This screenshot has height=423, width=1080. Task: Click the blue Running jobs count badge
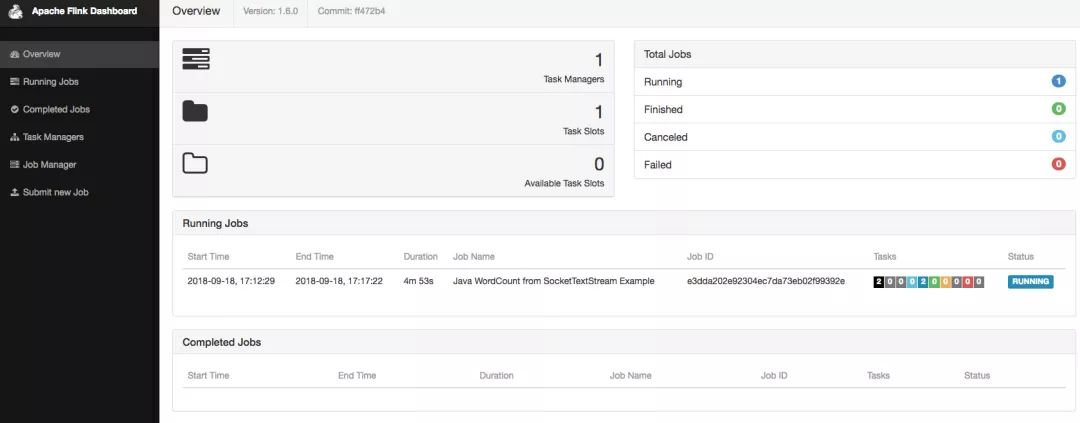point(1058,82)
